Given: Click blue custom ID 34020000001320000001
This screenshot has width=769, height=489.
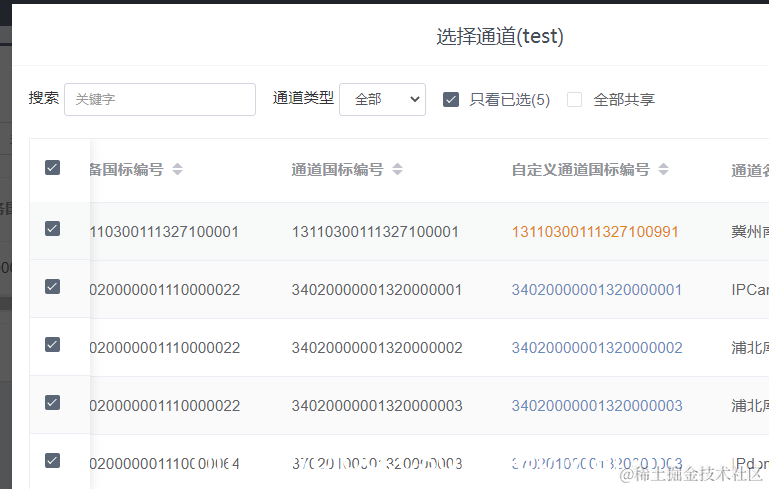Looking at the screenshot, I should coord(596,290).
